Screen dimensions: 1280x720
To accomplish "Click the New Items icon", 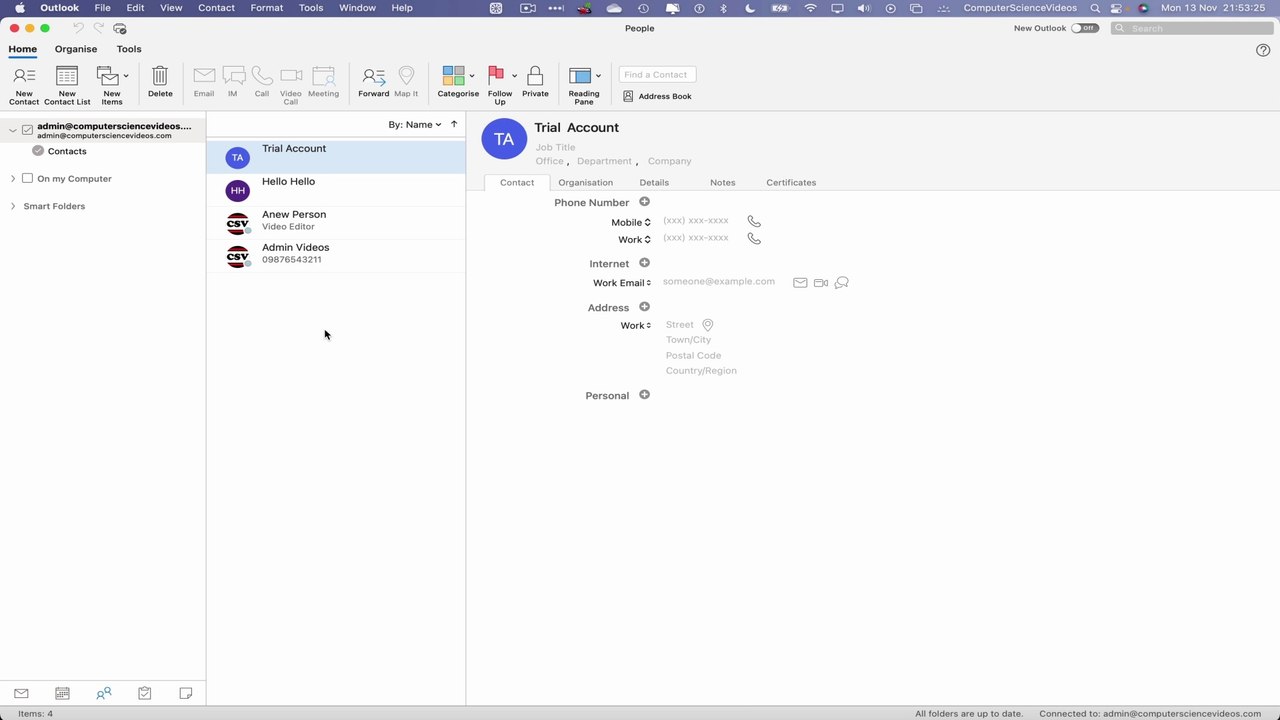I will (x=108, y=76).
